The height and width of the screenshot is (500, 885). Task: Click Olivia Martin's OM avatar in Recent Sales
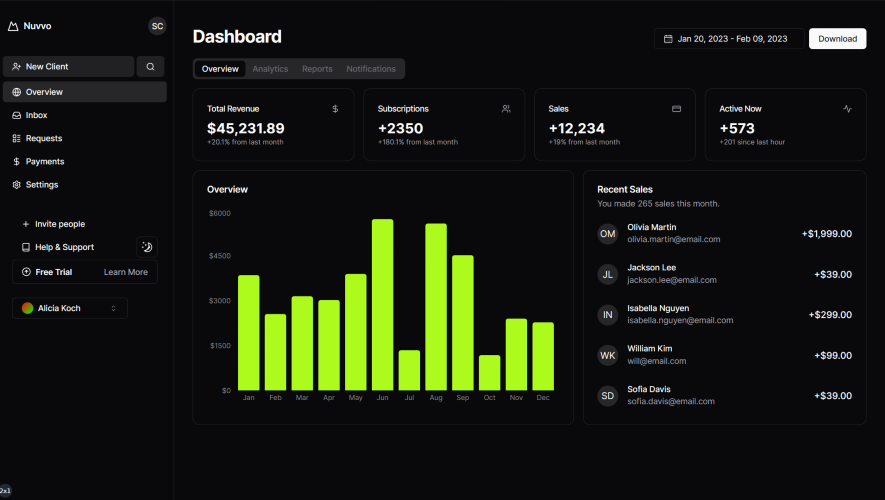pos(608,234)
